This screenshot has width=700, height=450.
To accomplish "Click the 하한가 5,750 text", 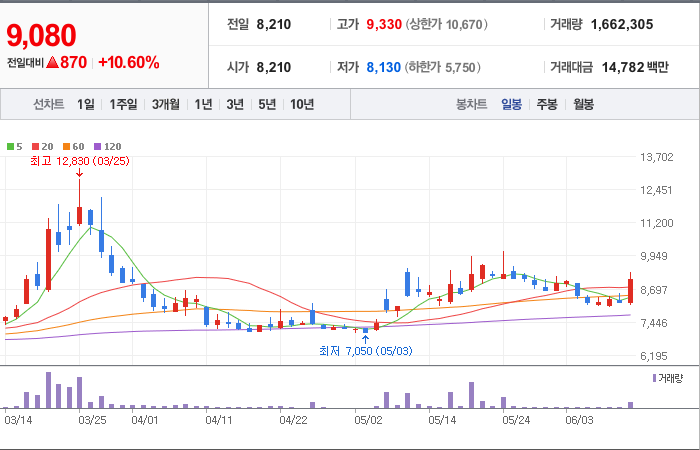I will [442, 67].
